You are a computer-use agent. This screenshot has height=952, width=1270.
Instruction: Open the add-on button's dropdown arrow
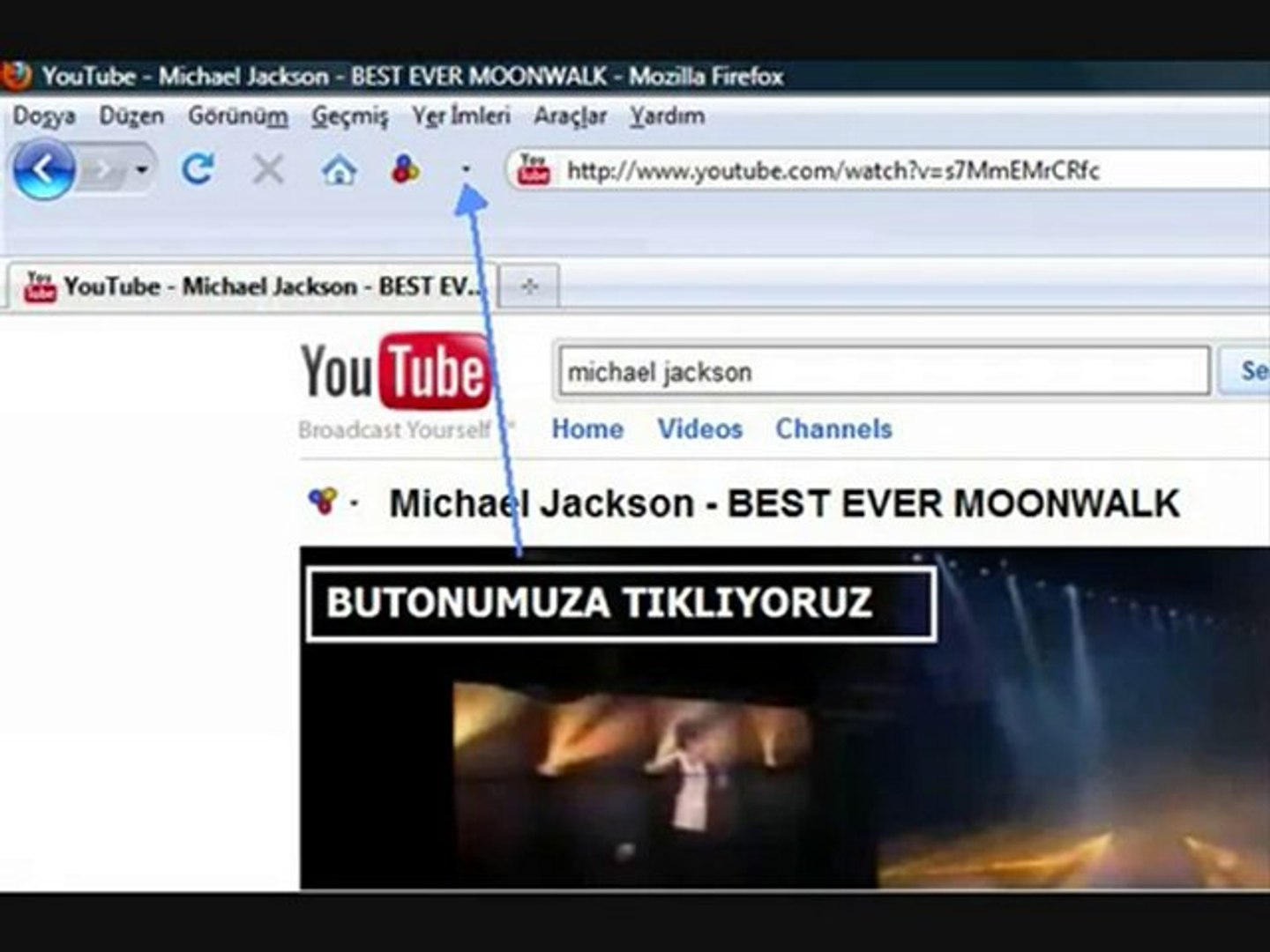pos(467,169)
